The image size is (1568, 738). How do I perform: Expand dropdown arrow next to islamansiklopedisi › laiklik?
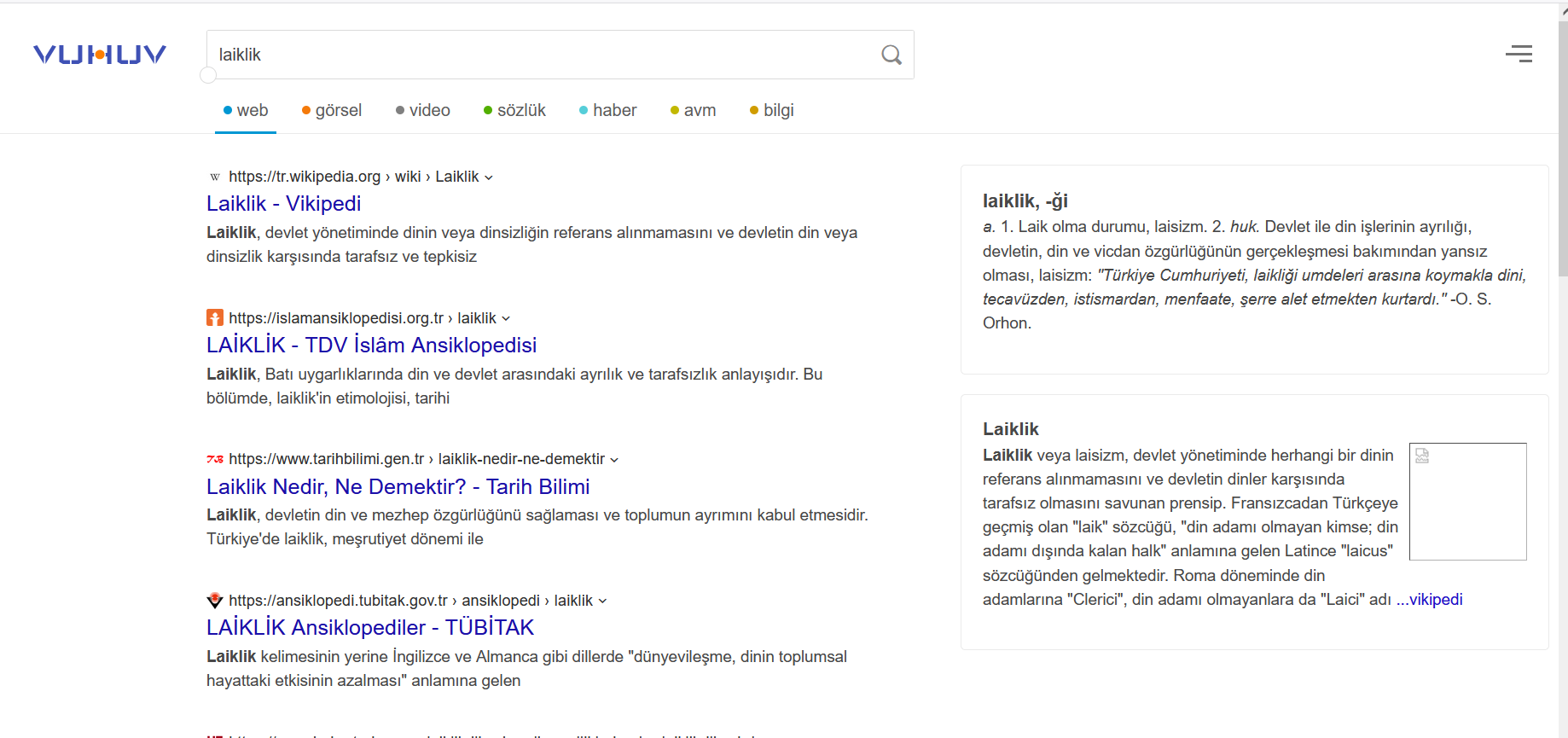pos(506,319)
